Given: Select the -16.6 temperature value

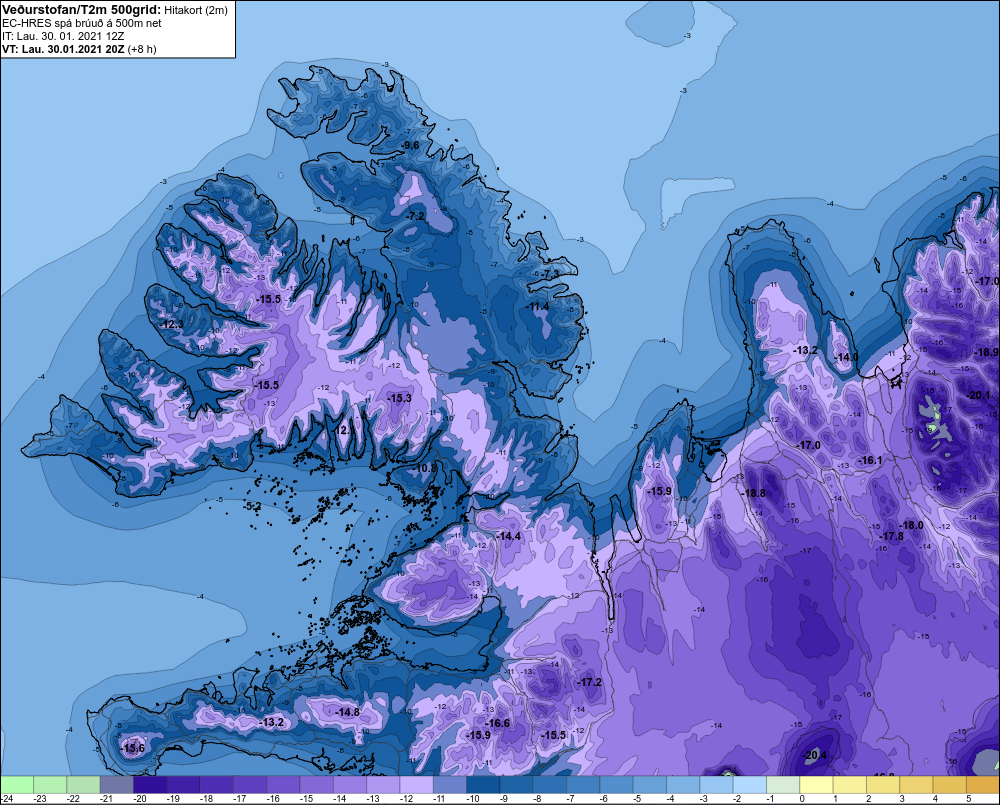Looking at the screenshot, I should (497, 723).
